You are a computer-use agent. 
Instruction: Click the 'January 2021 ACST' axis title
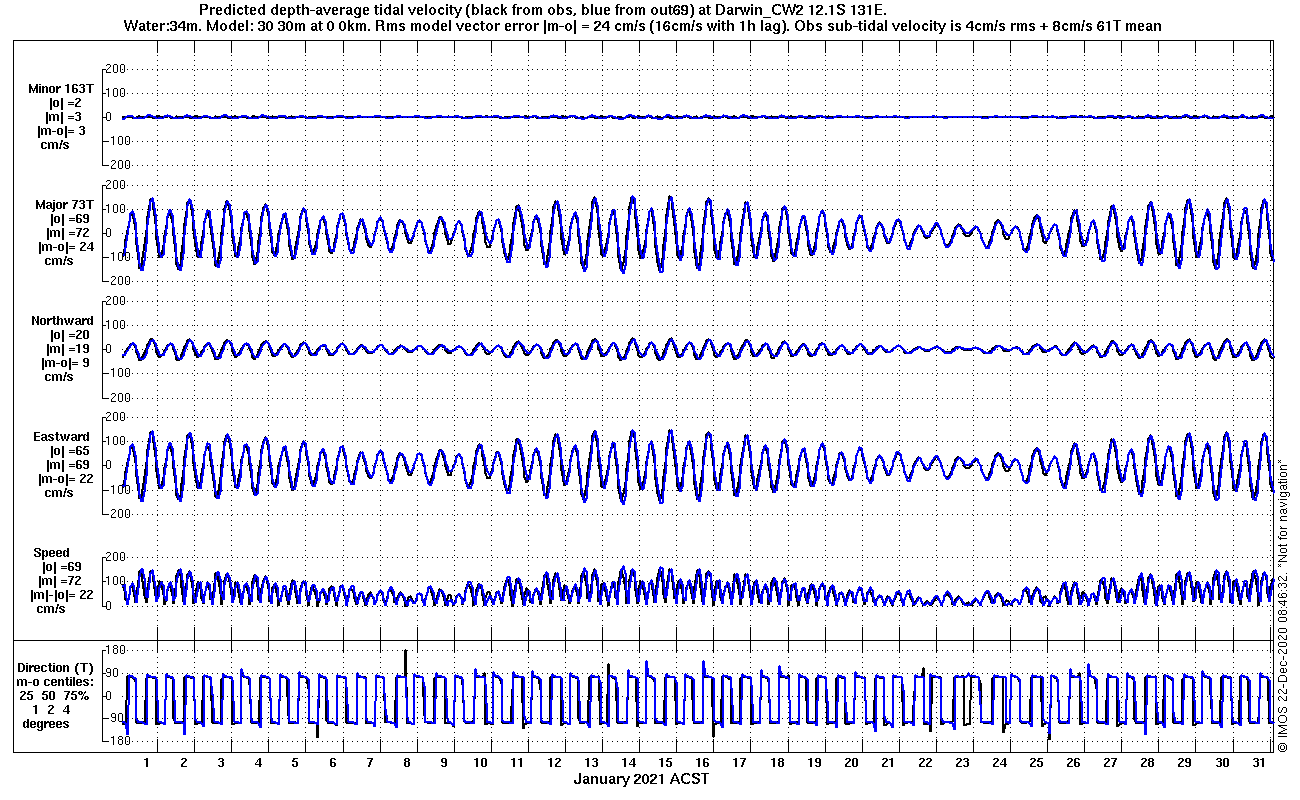[641, 778]
